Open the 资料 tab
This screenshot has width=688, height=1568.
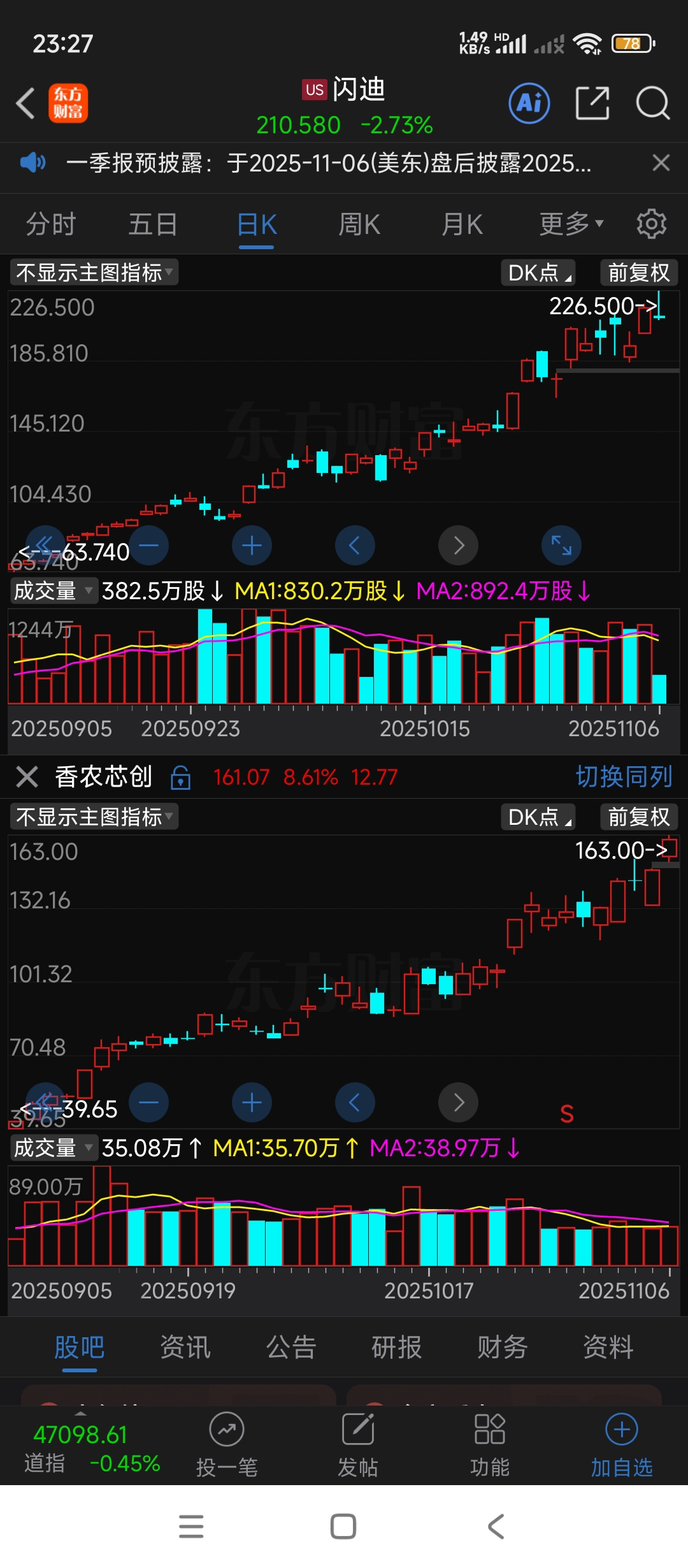point(608,1347)
